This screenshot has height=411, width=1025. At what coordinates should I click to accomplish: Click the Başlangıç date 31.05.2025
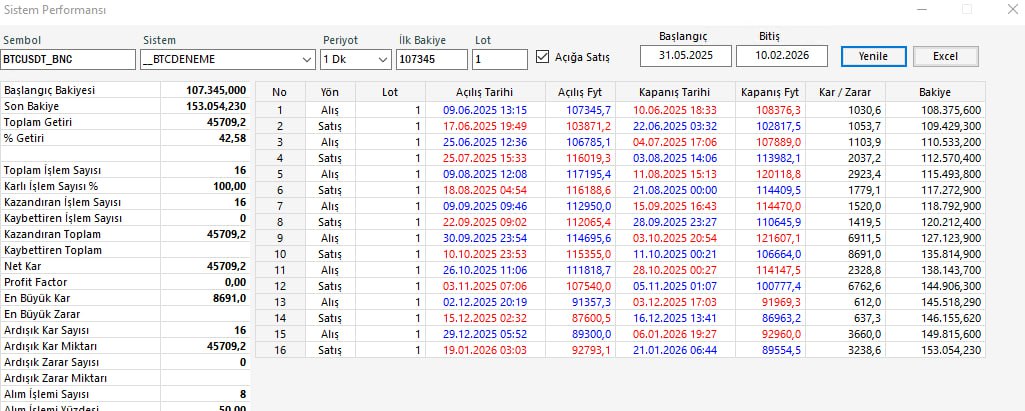tap(686, 56)
